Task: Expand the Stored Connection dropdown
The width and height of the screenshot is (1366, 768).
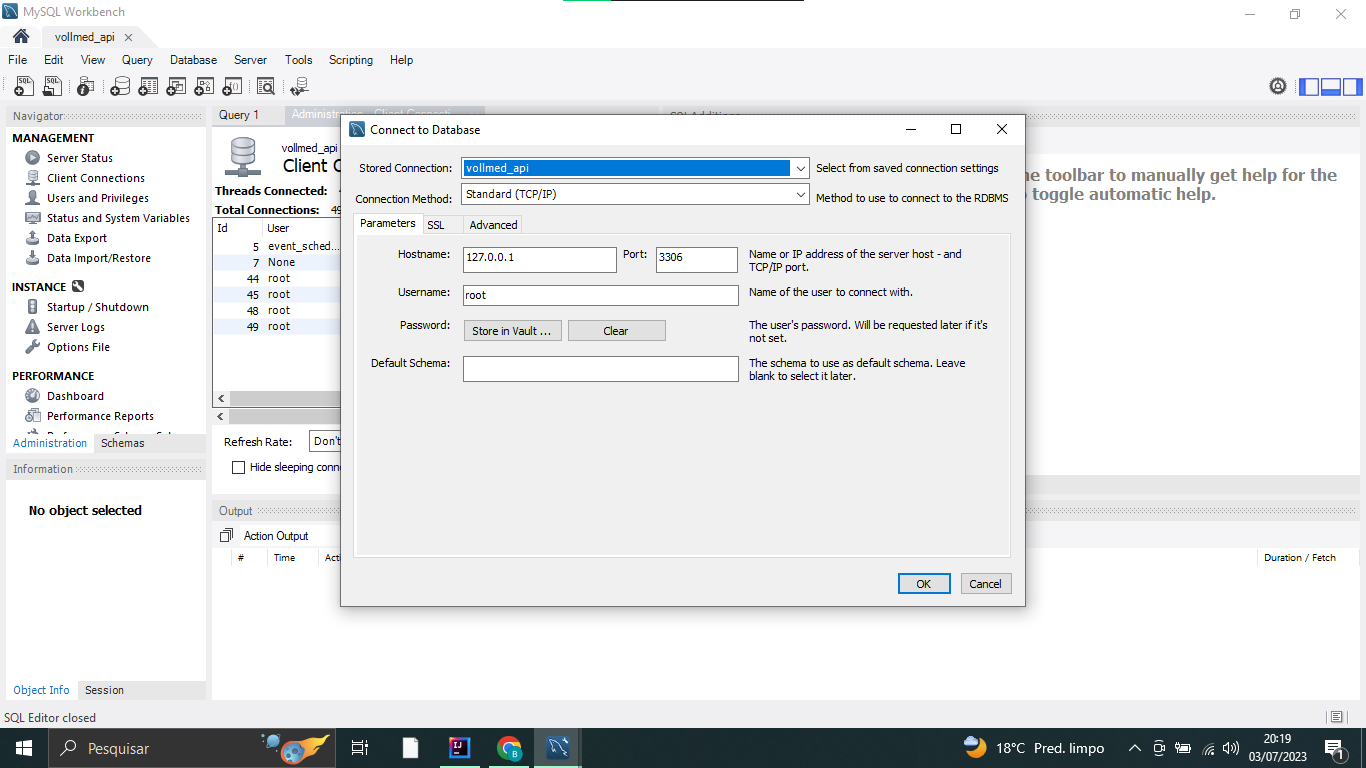Action: pyautogui.click(x=800, y=169)
